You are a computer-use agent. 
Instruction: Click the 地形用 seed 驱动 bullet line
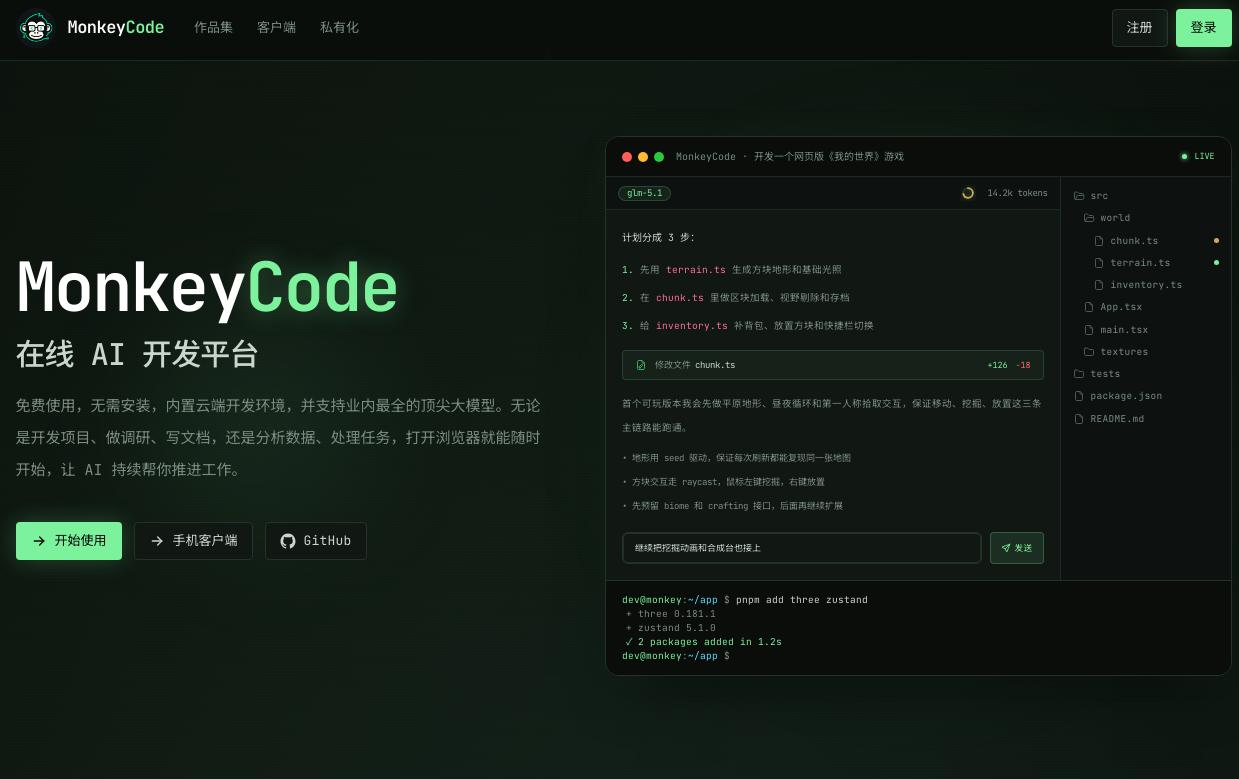tap(736, 458)
